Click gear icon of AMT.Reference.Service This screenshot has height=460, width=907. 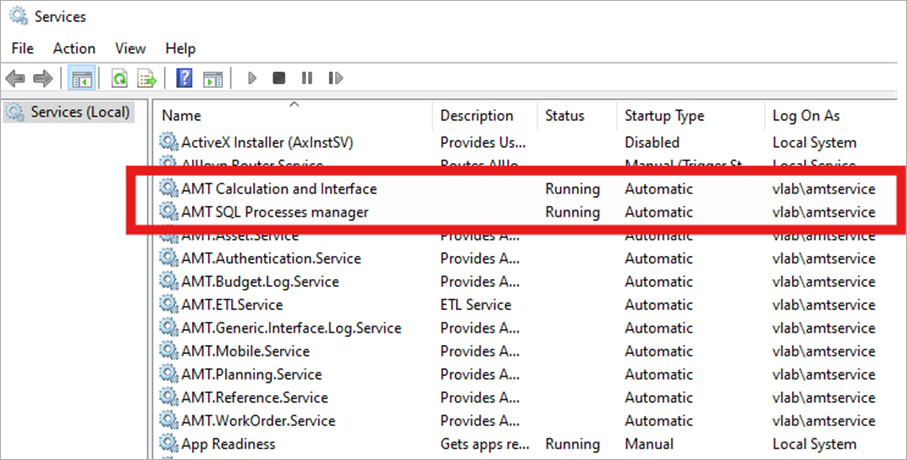click(x=168, y=396)
